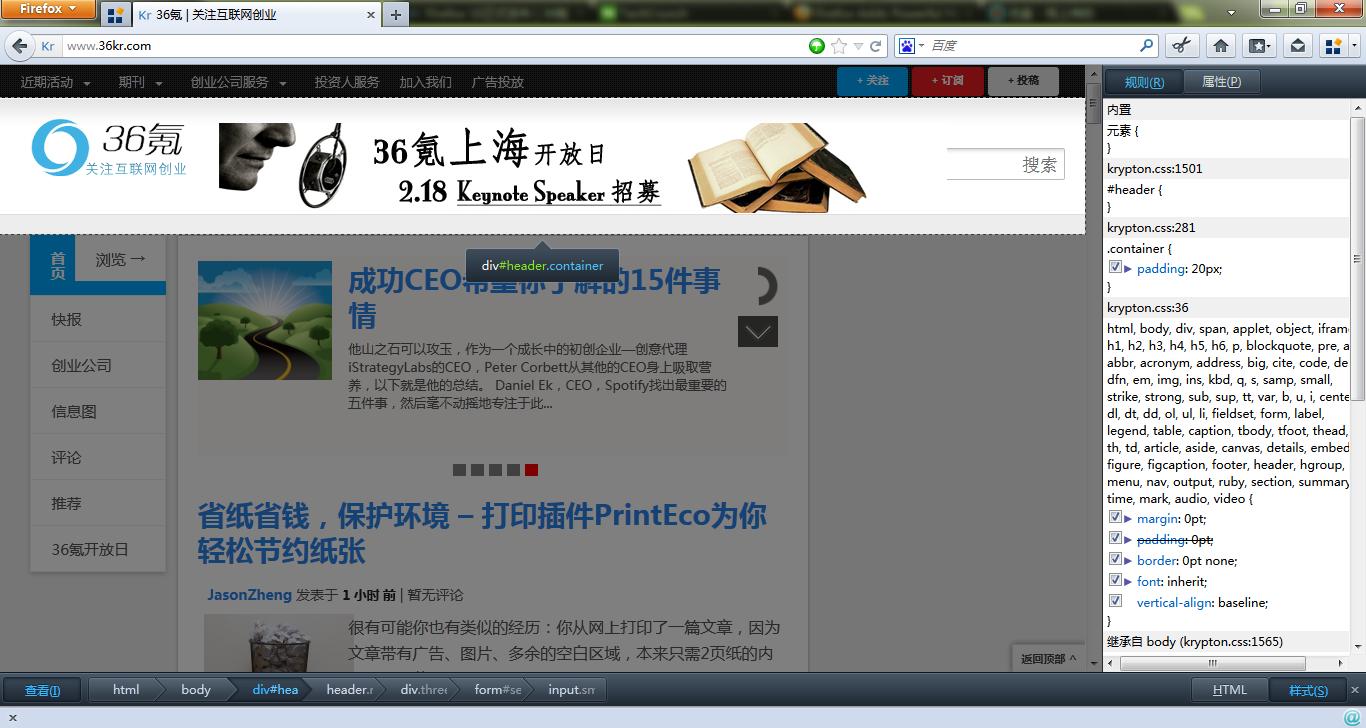This screenshot has height=728, width=1366.
Task: Select the form#se breadcrumb node
Action: (x=498, y=690)
